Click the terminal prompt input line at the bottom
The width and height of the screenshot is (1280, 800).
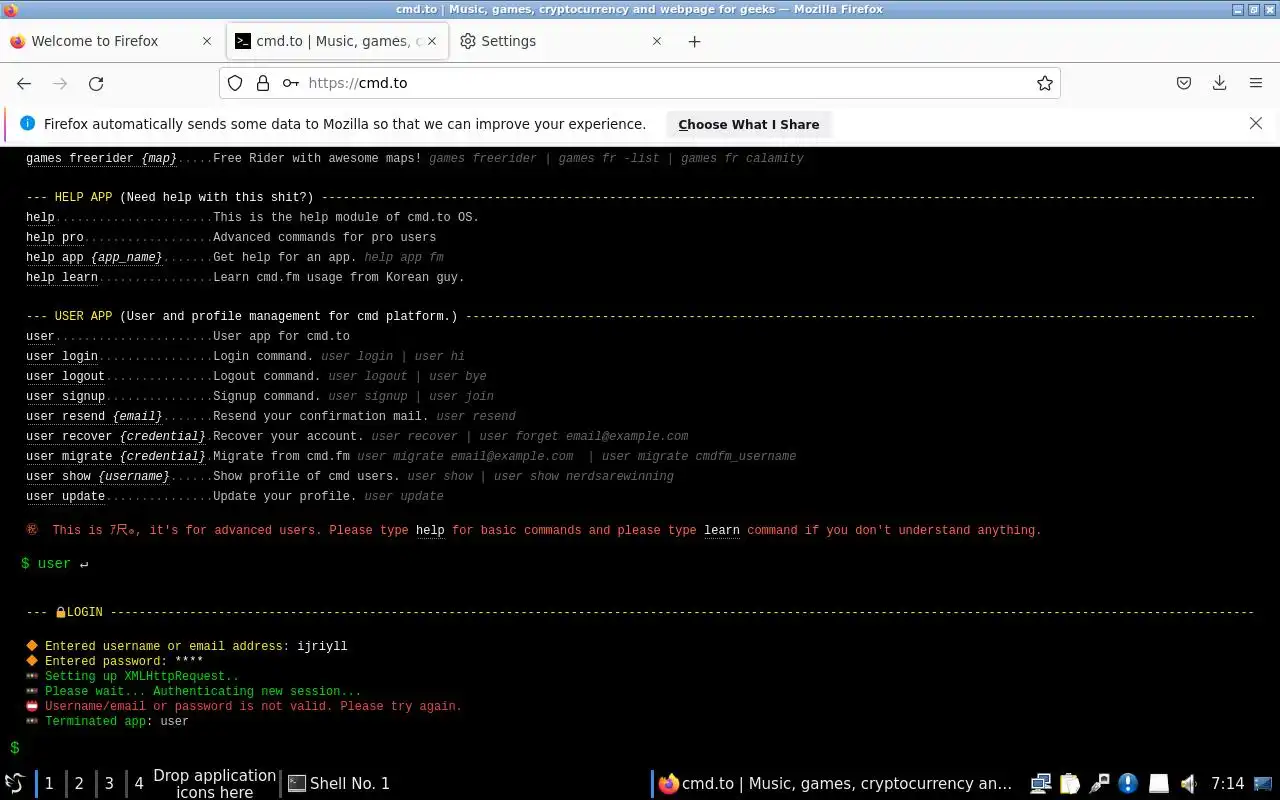pyautogui.click(x=640, y=748)
